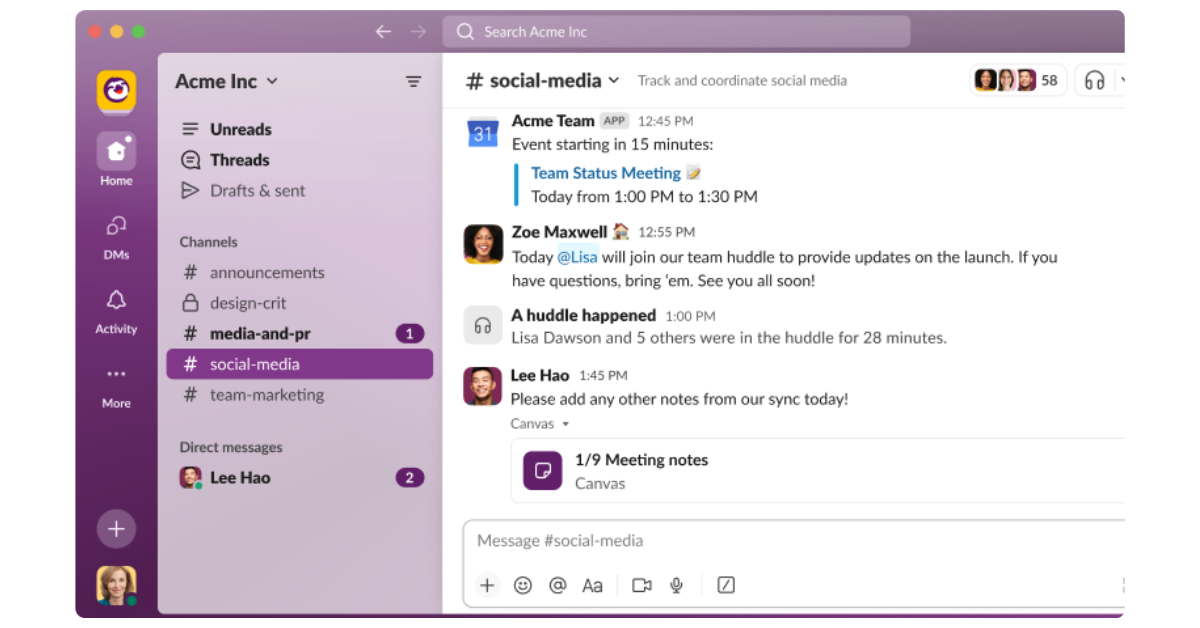Select the team-marketing channel

300,395
